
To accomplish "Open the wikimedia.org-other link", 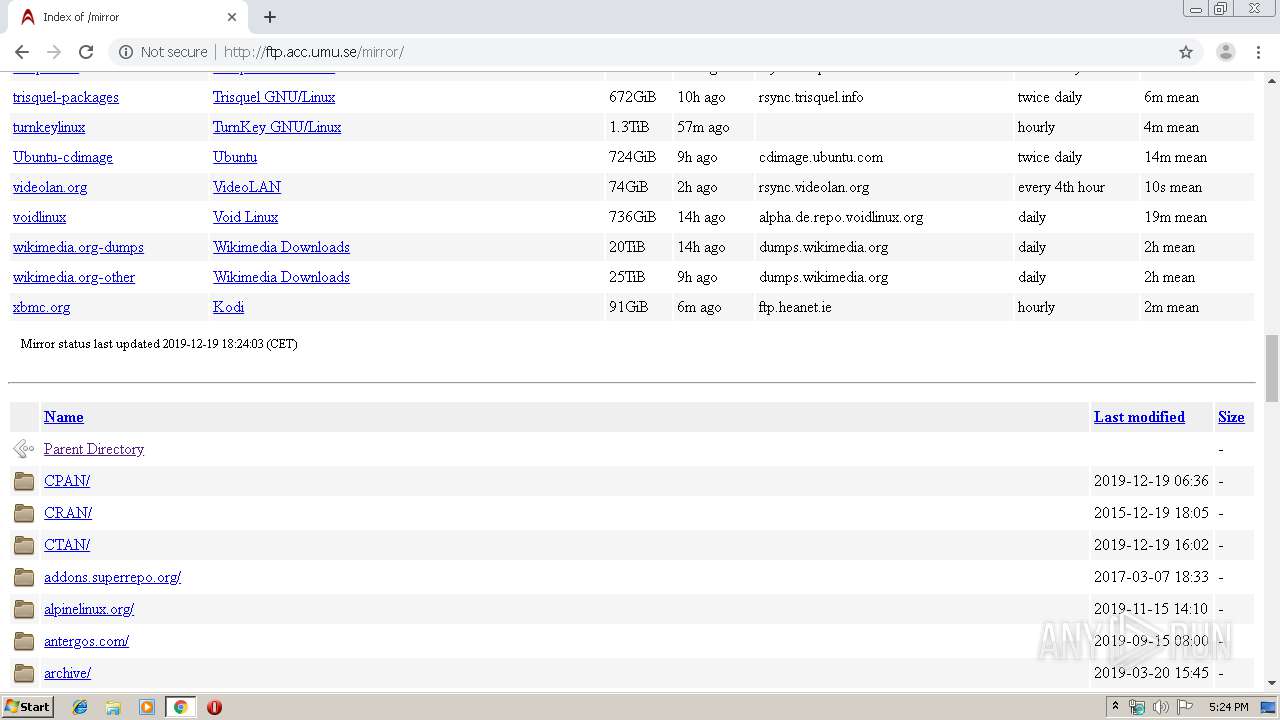I will [73, 277].
